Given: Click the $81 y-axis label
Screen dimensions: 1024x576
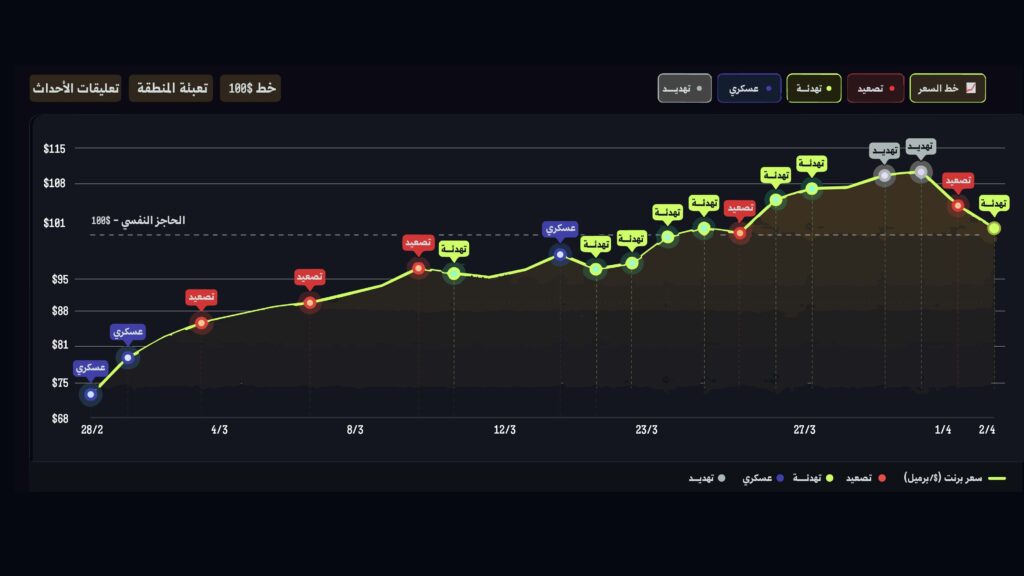Looking at the screenshot, I should tap(59, 345).
